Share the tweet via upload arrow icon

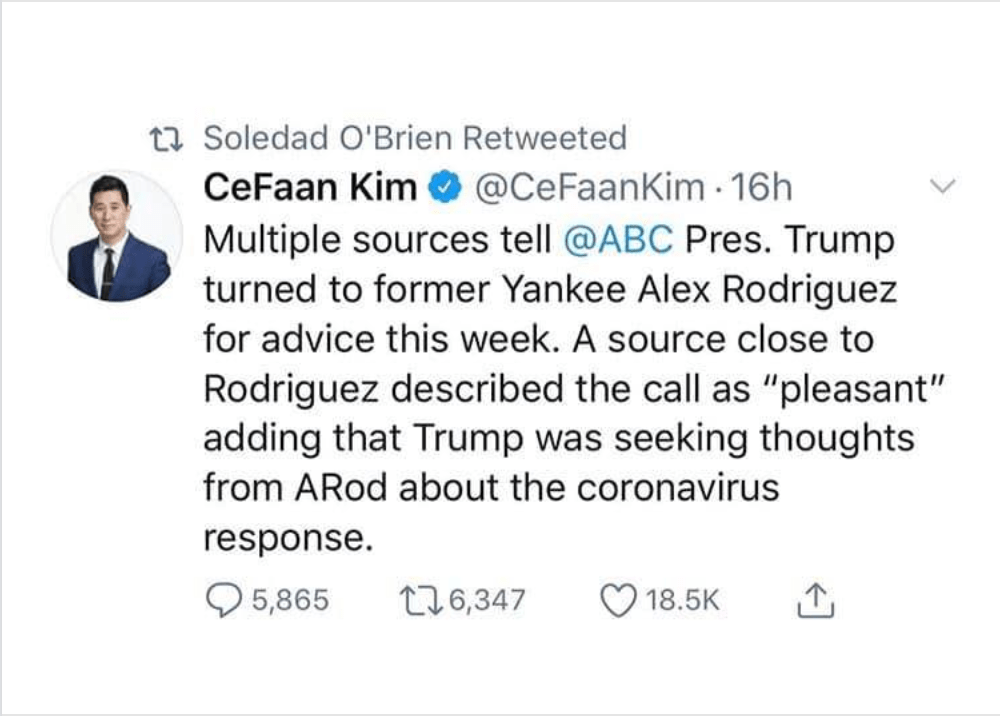click(x=816, y=599)
